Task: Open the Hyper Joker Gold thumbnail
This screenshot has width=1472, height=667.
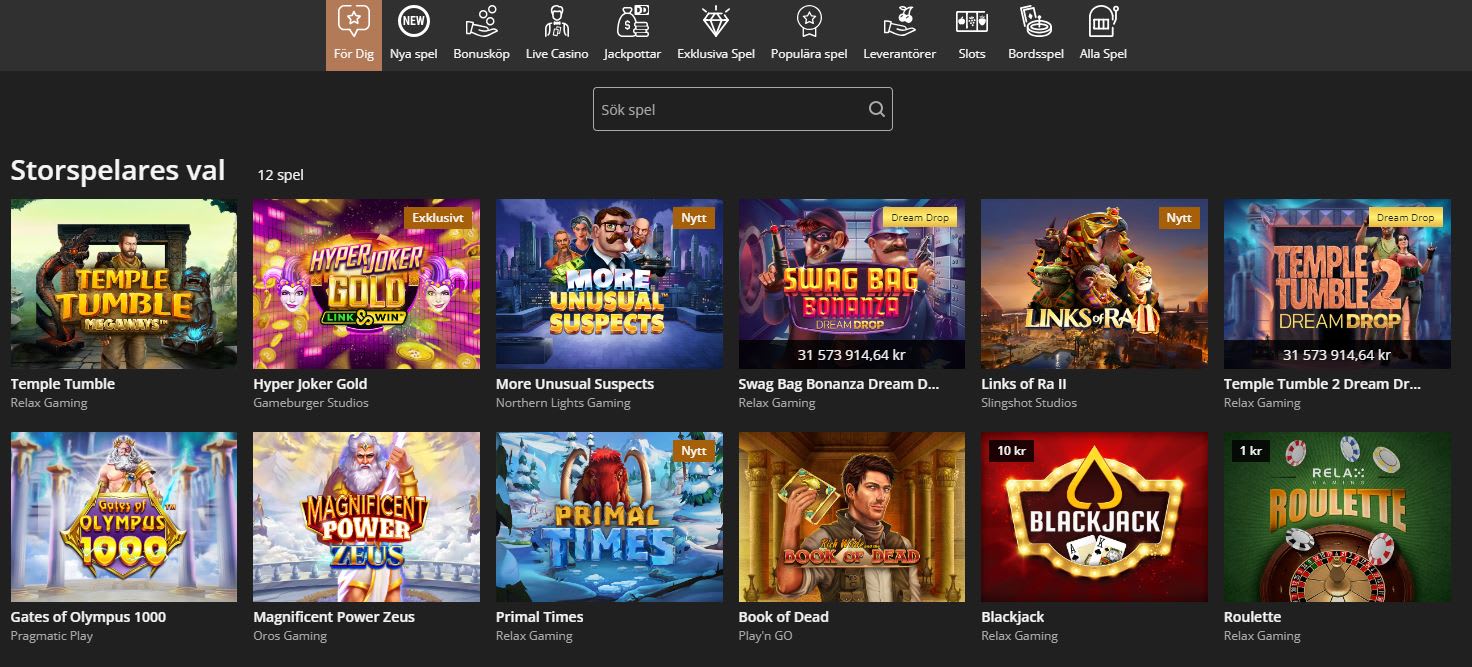Action: pyautogui.click(x=366, y=284)
